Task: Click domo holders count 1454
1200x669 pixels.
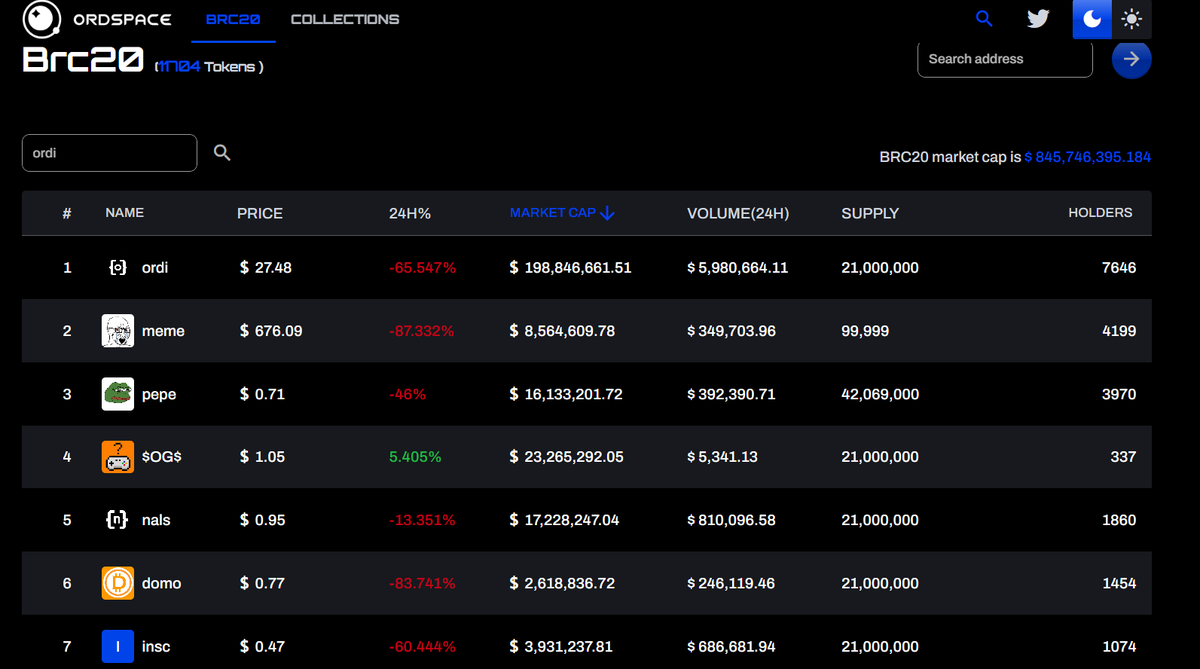Action: coord(1119,583)
